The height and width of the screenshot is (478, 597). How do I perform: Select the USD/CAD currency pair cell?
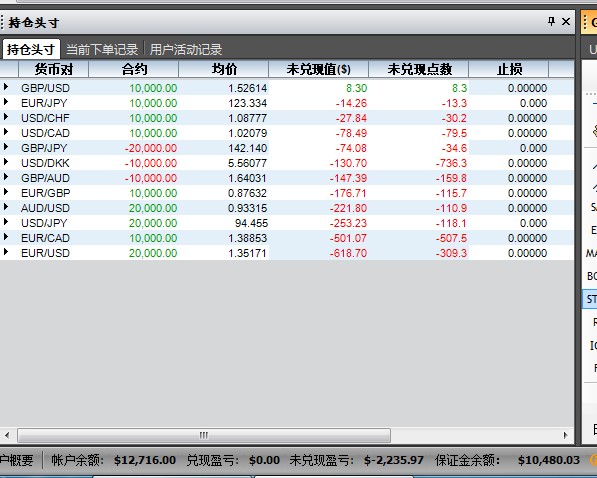point(45,133)
